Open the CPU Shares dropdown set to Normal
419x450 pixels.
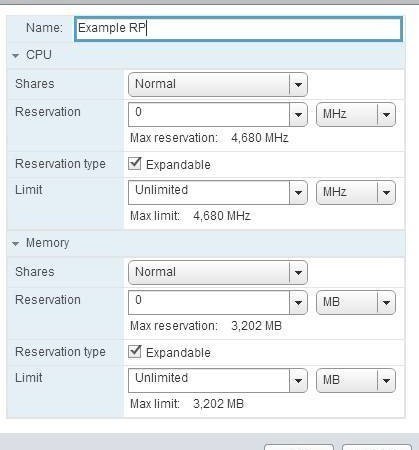pos(218,85)
